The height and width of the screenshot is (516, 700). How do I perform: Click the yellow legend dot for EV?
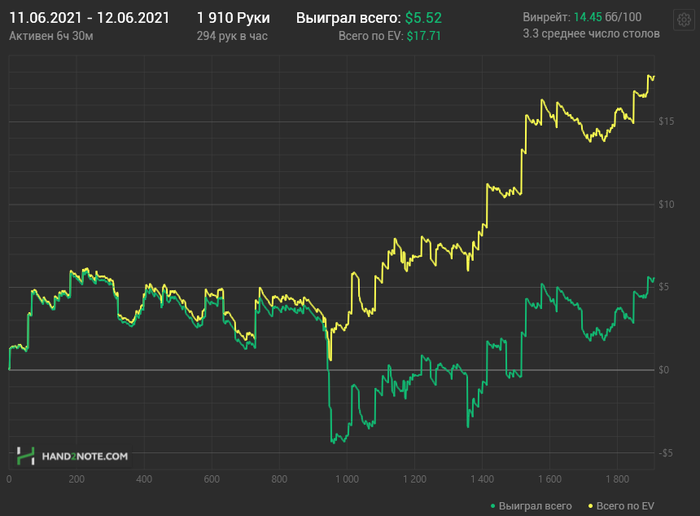(591, 506)
